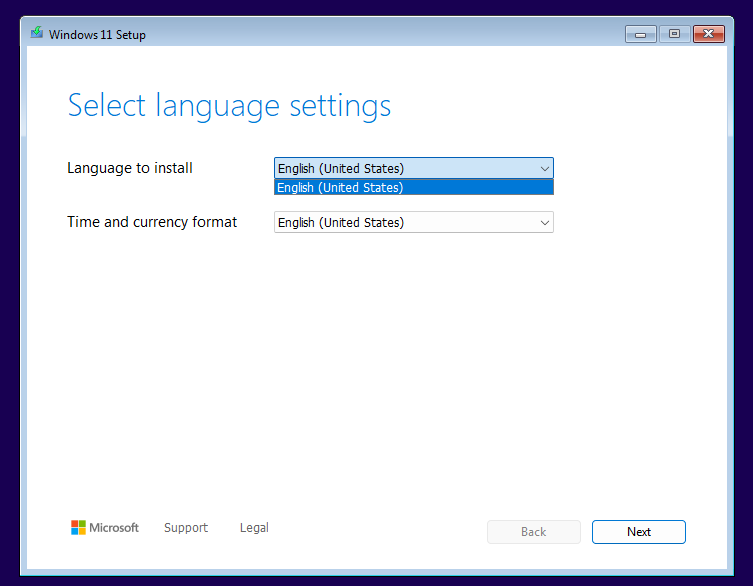753x586 pixels.
Task: Select English (United States) in opened list
Action: point(413,187)
